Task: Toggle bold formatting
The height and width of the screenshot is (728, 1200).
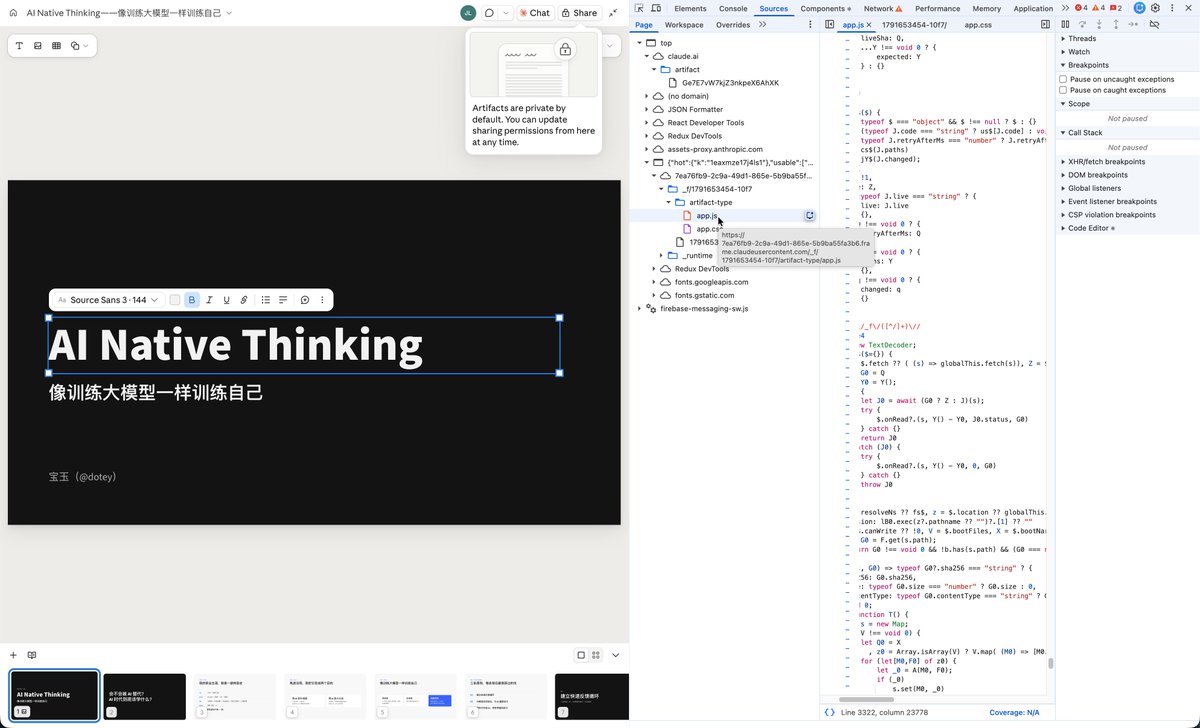Action: tap(192, 300)
